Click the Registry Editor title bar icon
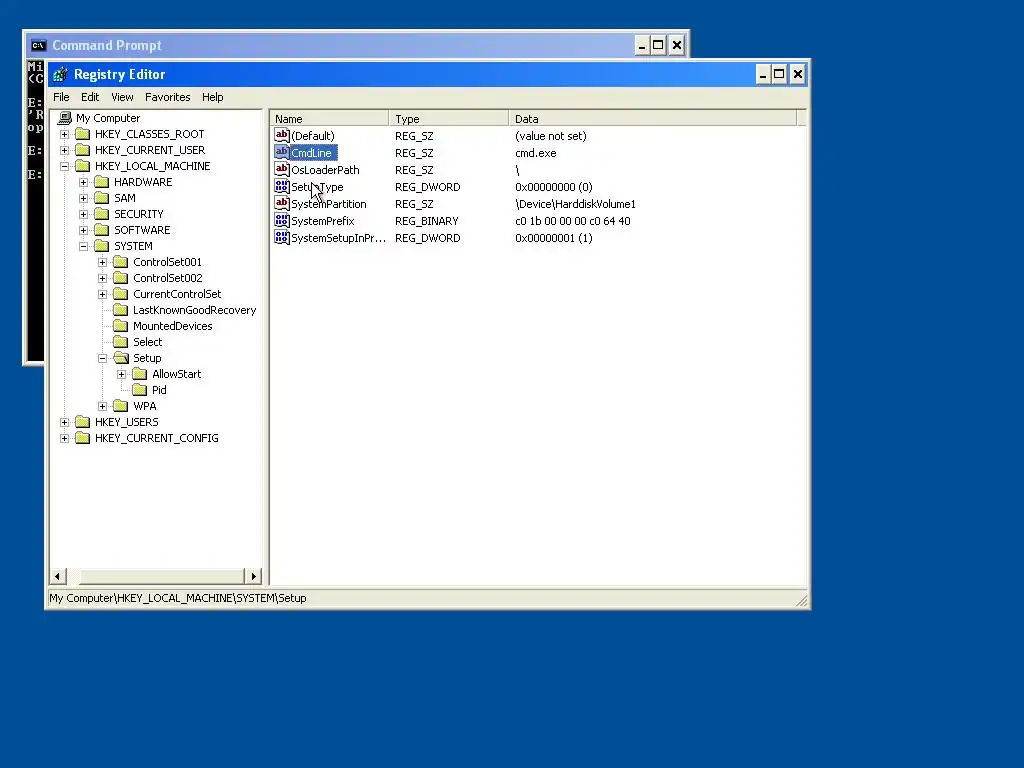The image size is (1024, 768). pos(60,74)
